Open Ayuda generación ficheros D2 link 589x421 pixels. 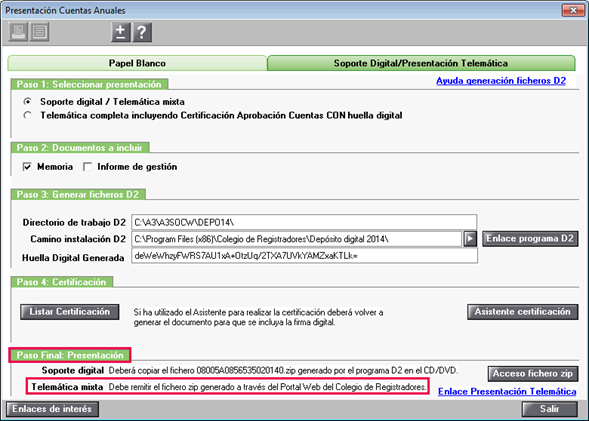pos(501,81)
